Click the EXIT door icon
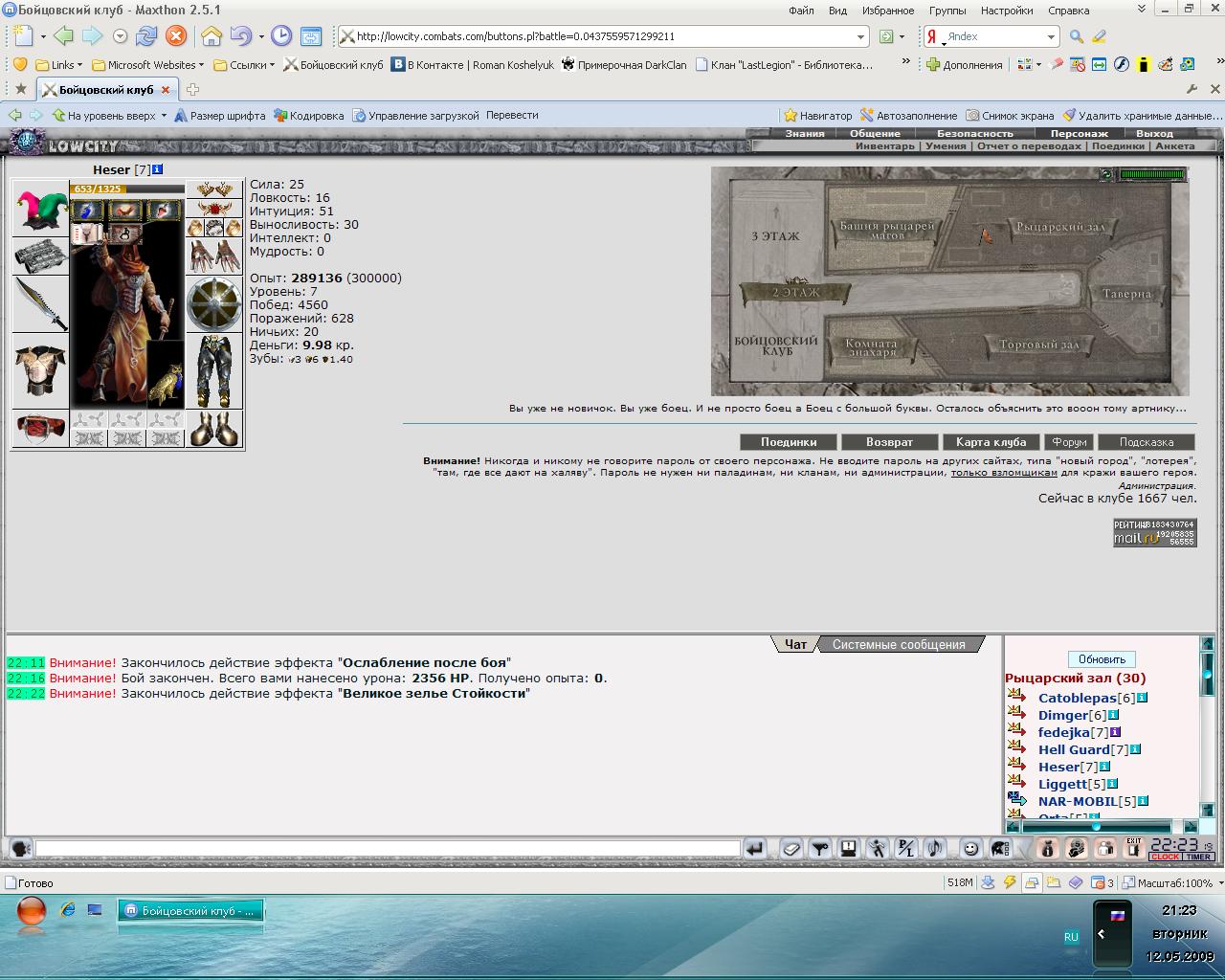Screen dimensions: 1225x980 (1134, 848)
